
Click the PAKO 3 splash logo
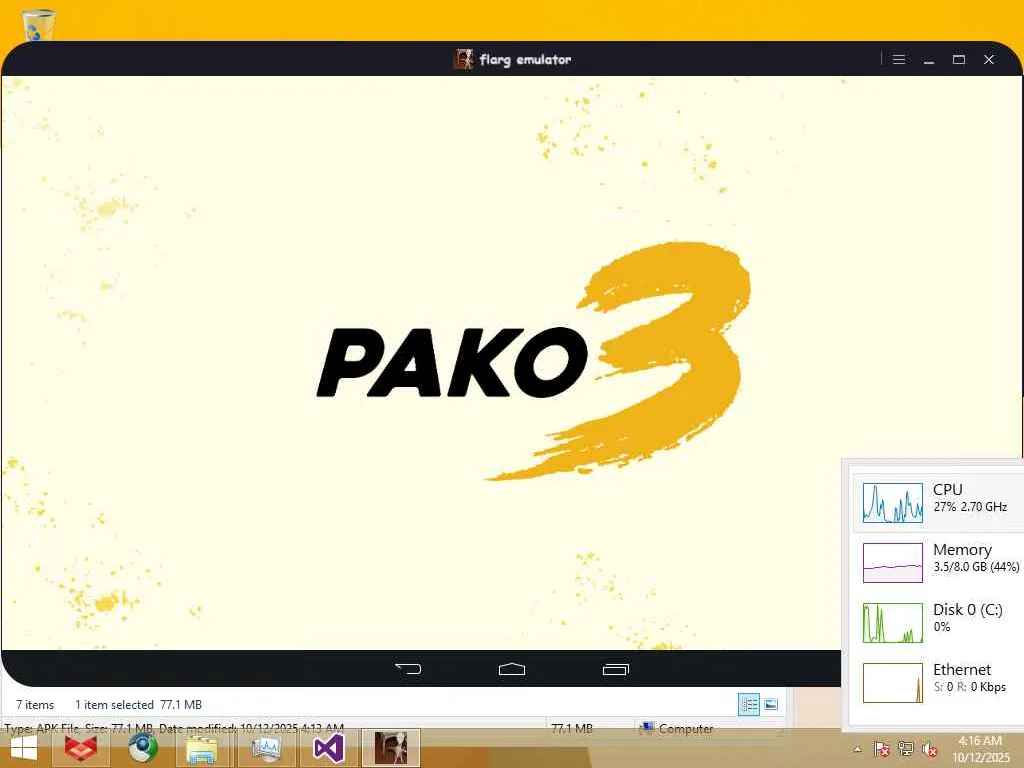534,361
